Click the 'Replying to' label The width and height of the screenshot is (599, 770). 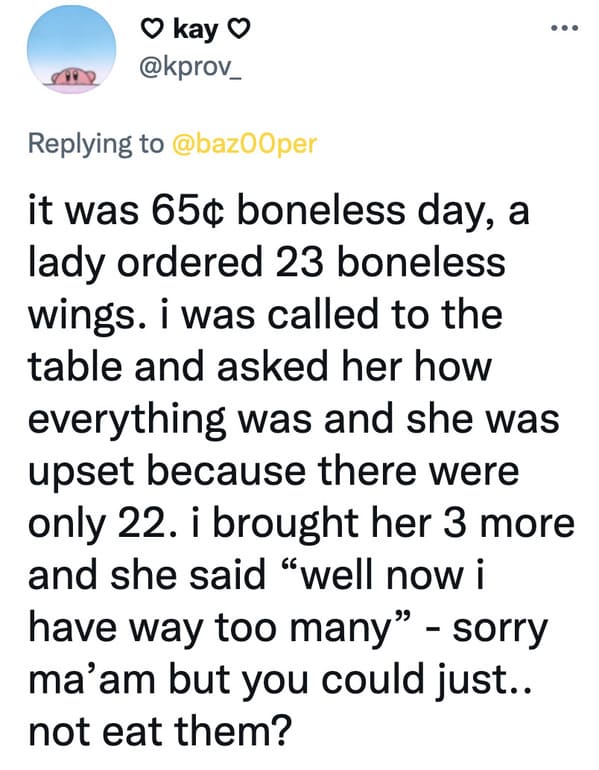coord(96,143)
